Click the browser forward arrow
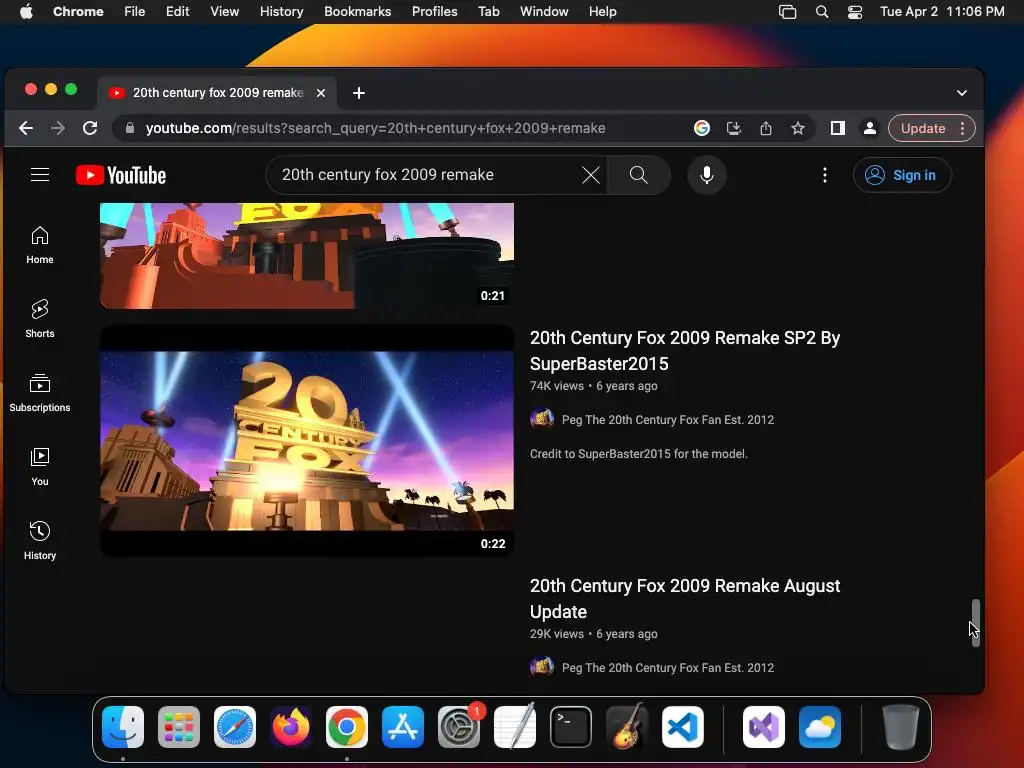The width and height of the screenshot is (1024, 768). point(57,128)
